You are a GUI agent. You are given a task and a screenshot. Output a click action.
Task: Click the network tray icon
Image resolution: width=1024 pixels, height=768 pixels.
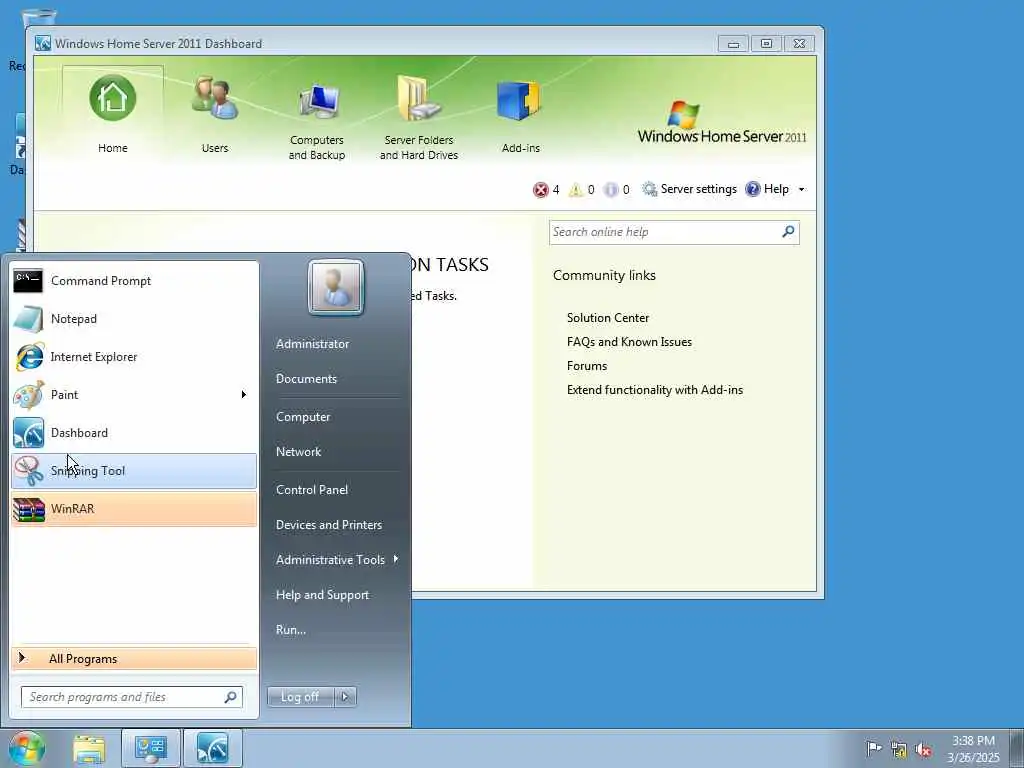(899, 749)
